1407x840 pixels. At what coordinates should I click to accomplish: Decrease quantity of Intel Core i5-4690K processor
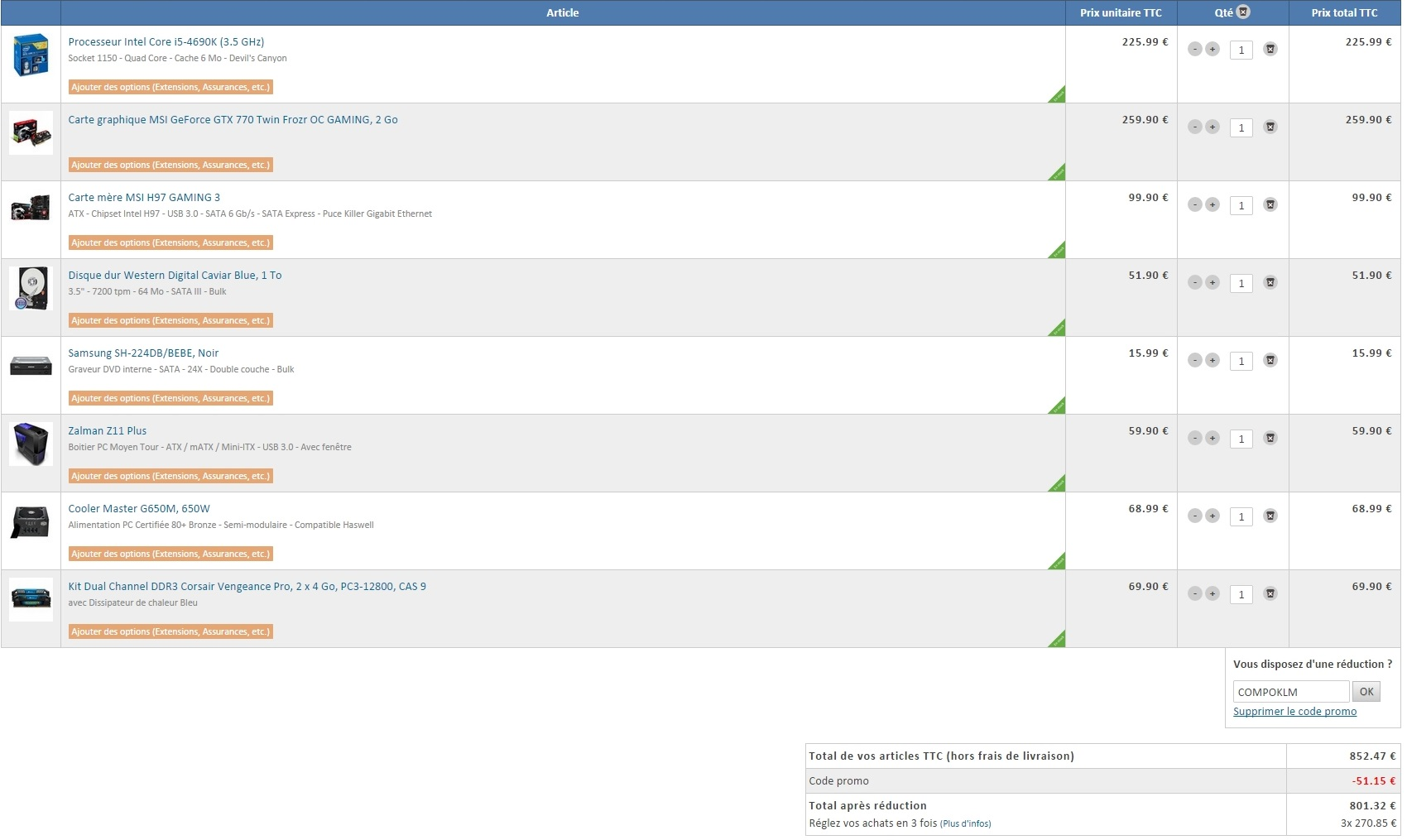pyautogui.click(x=1194, y=50)
